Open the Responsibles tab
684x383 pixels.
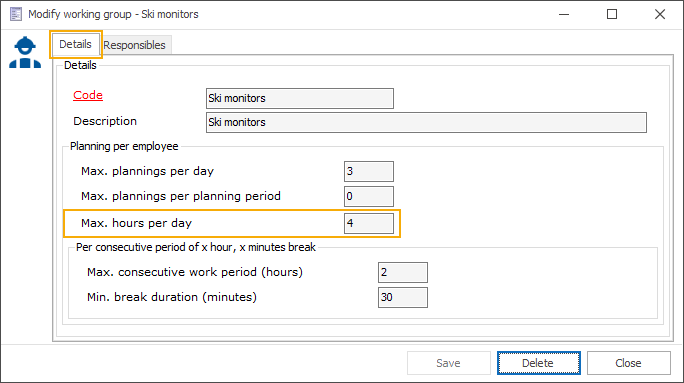pyautogui.click(x=134, y=45)
